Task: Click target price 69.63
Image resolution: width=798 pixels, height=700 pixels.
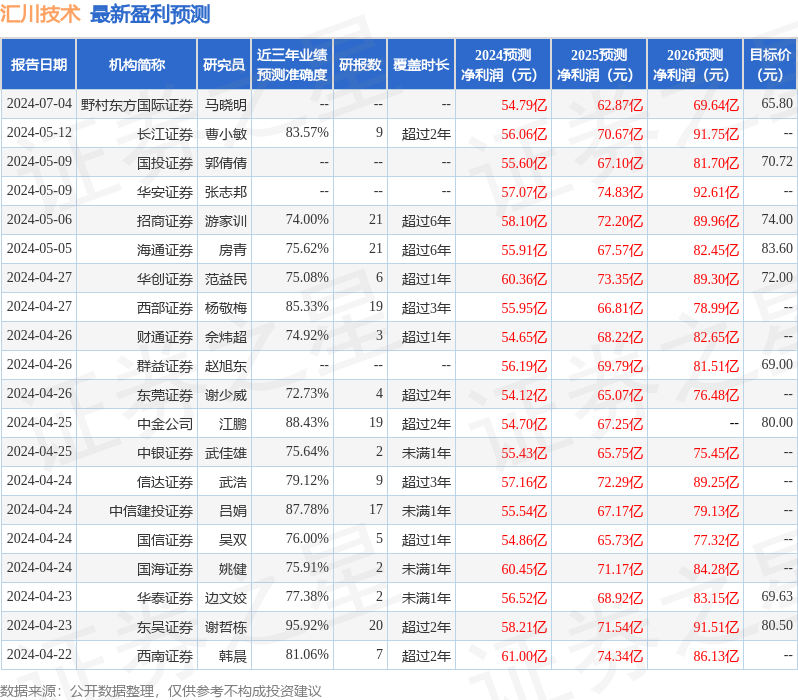Action: click(x=777, y=597)
